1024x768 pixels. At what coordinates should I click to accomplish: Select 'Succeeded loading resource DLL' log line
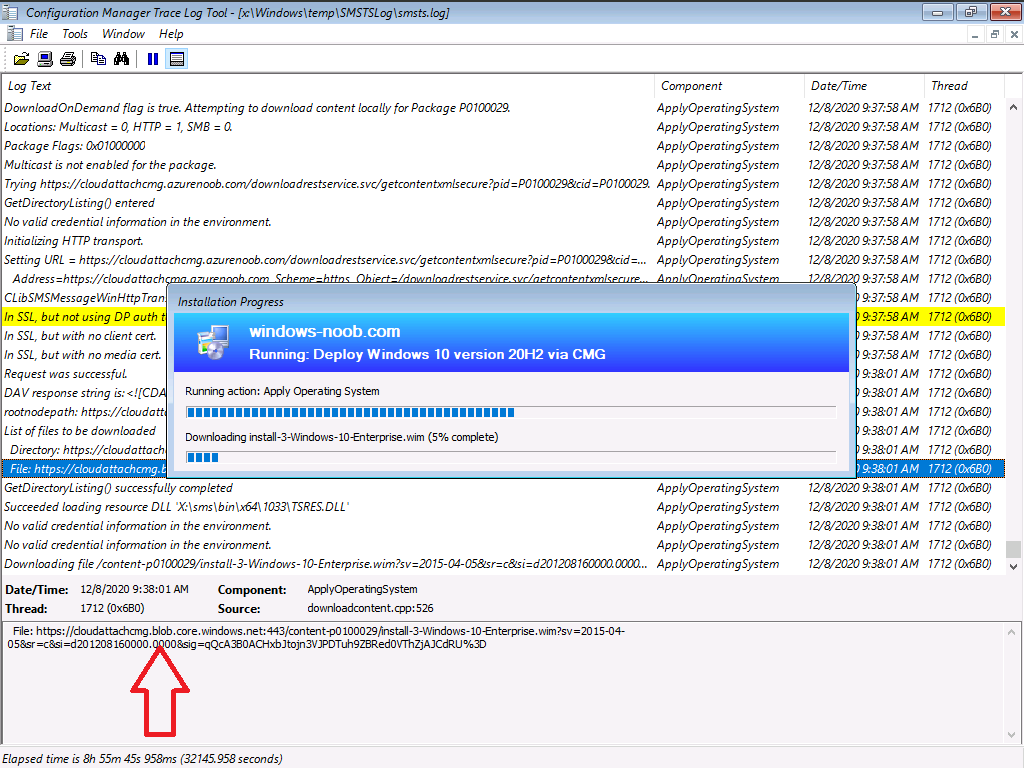click(503, 507)
